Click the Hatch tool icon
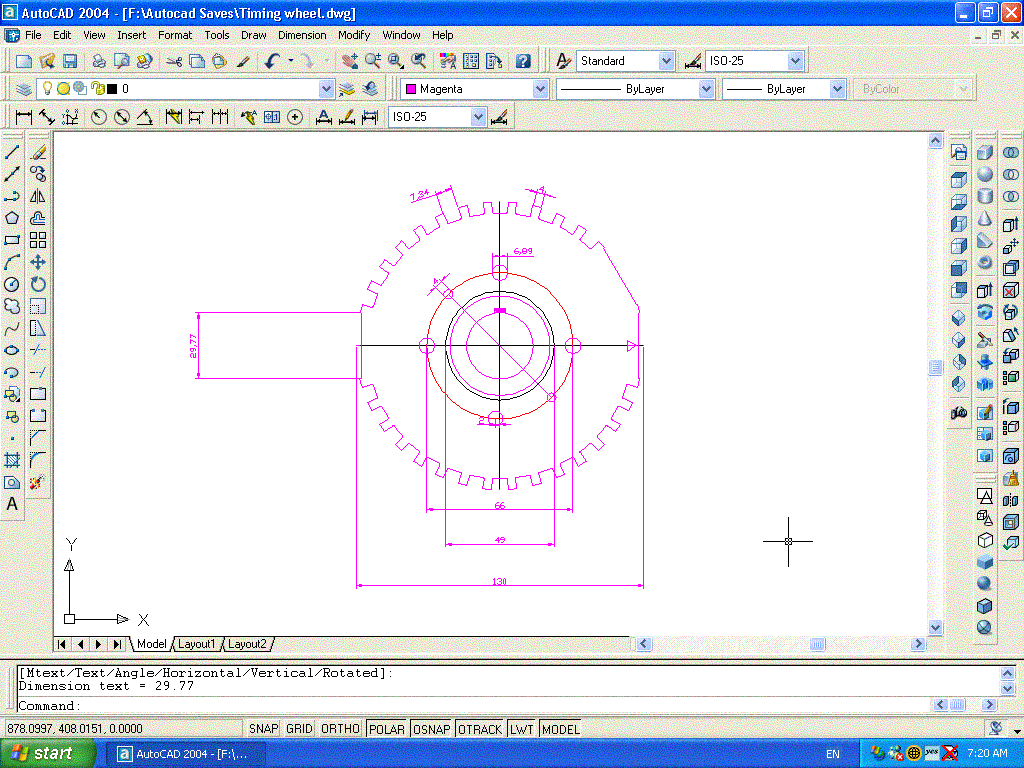Viewport: 1024px width, 768px height. [x=13, y=460]
